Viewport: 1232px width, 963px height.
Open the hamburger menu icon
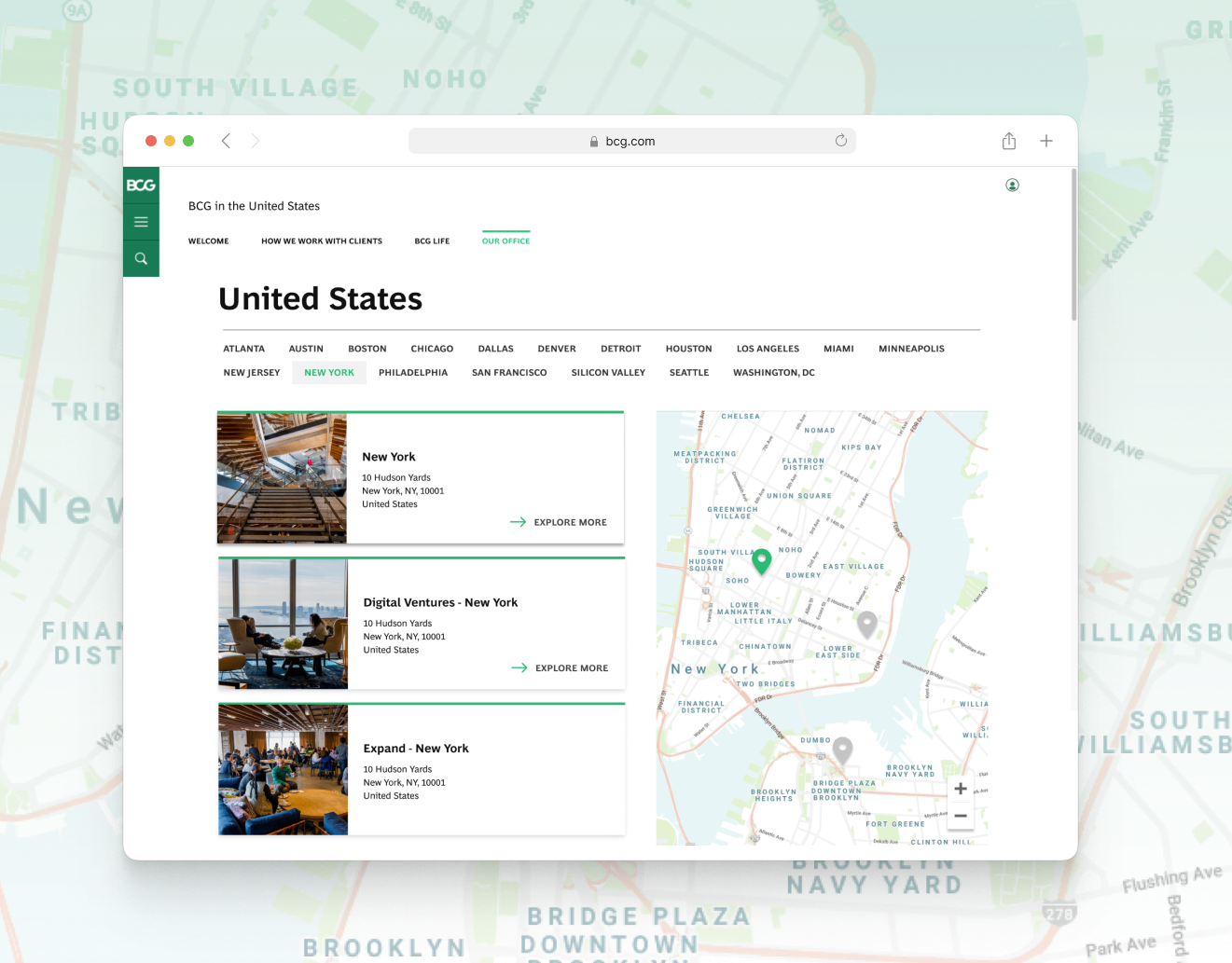pyautogui.click(x=141, y=222)
